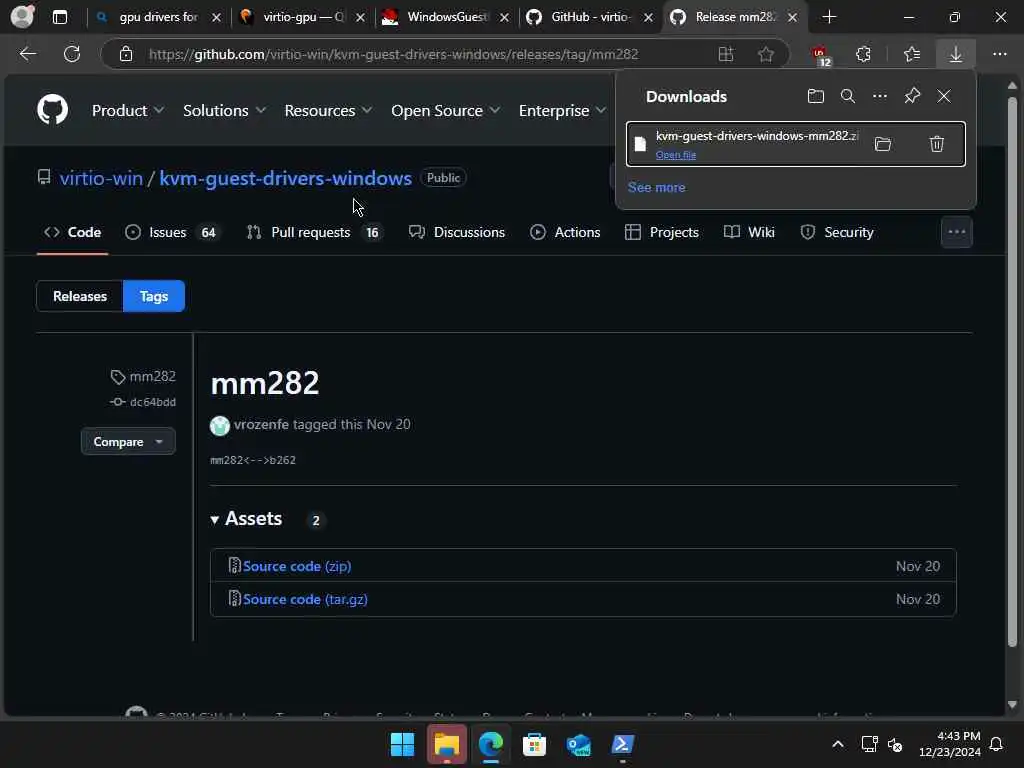Open the virtio-win owner link
The height and width of the screenshot is (768, 1024).
[101, 178]
